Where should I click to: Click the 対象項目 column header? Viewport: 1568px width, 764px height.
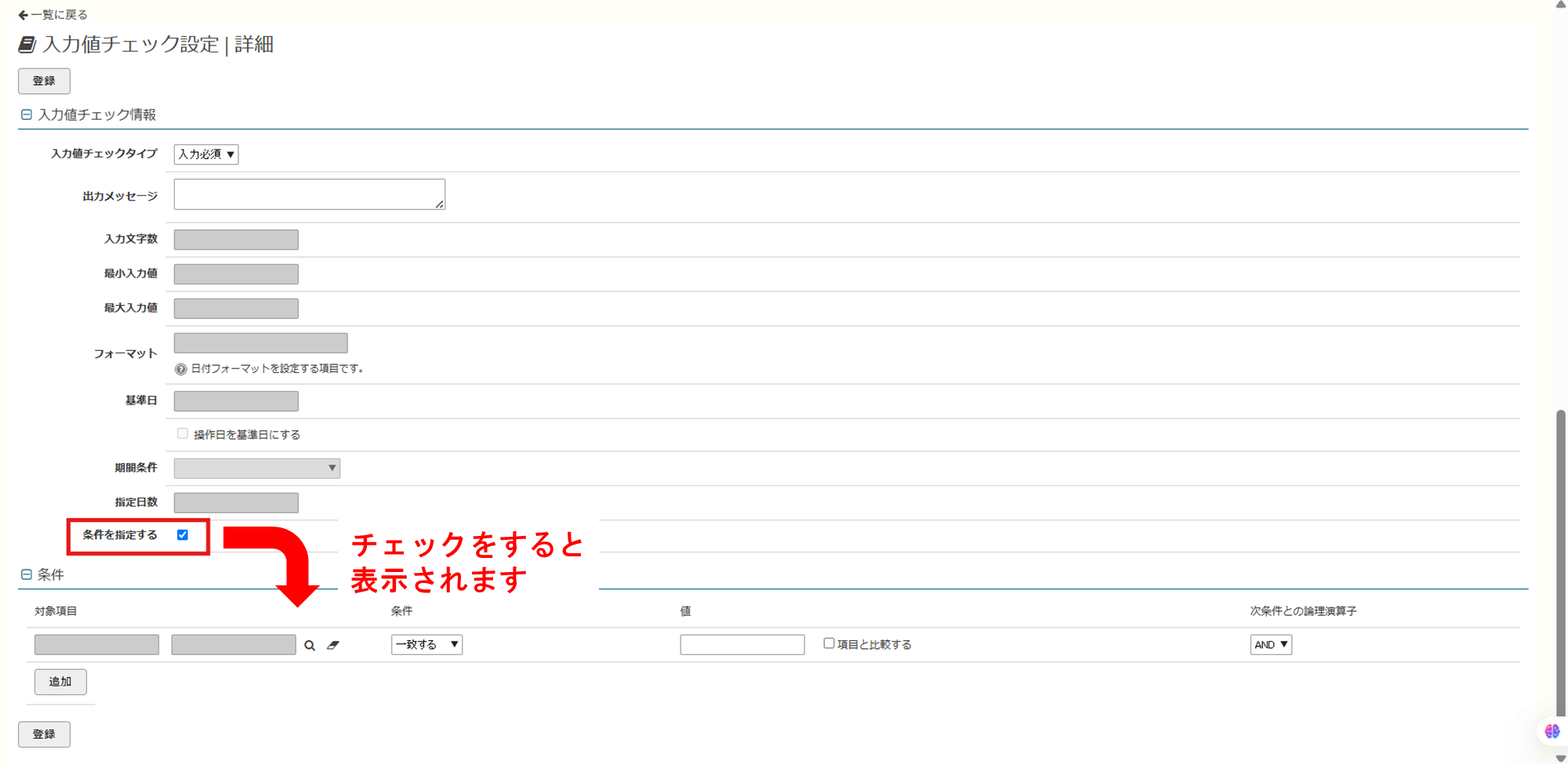(x=56, y=611)
